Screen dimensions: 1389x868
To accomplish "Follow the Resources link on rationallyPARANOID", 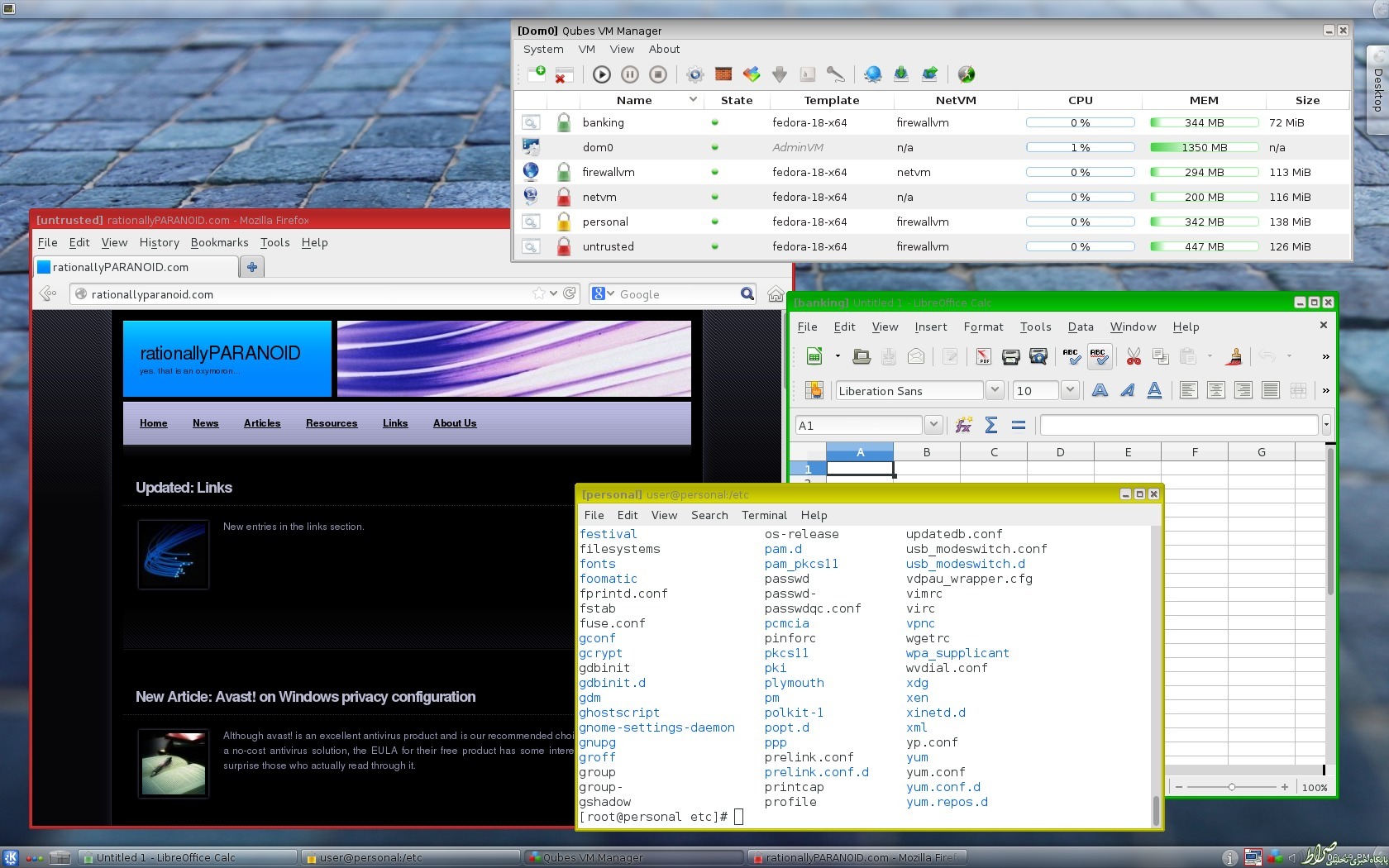I will pyautogui.click(x=332, y=423).
